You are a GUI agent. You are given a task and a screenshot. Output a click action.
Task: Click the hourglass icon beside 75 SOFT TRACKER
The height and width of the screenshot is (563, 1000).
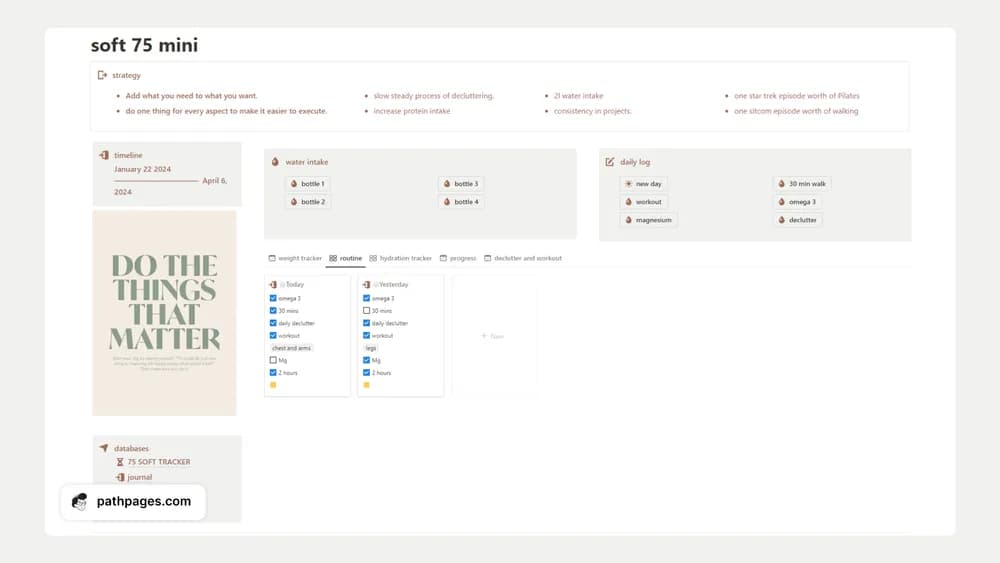click(x=120, y=462)
